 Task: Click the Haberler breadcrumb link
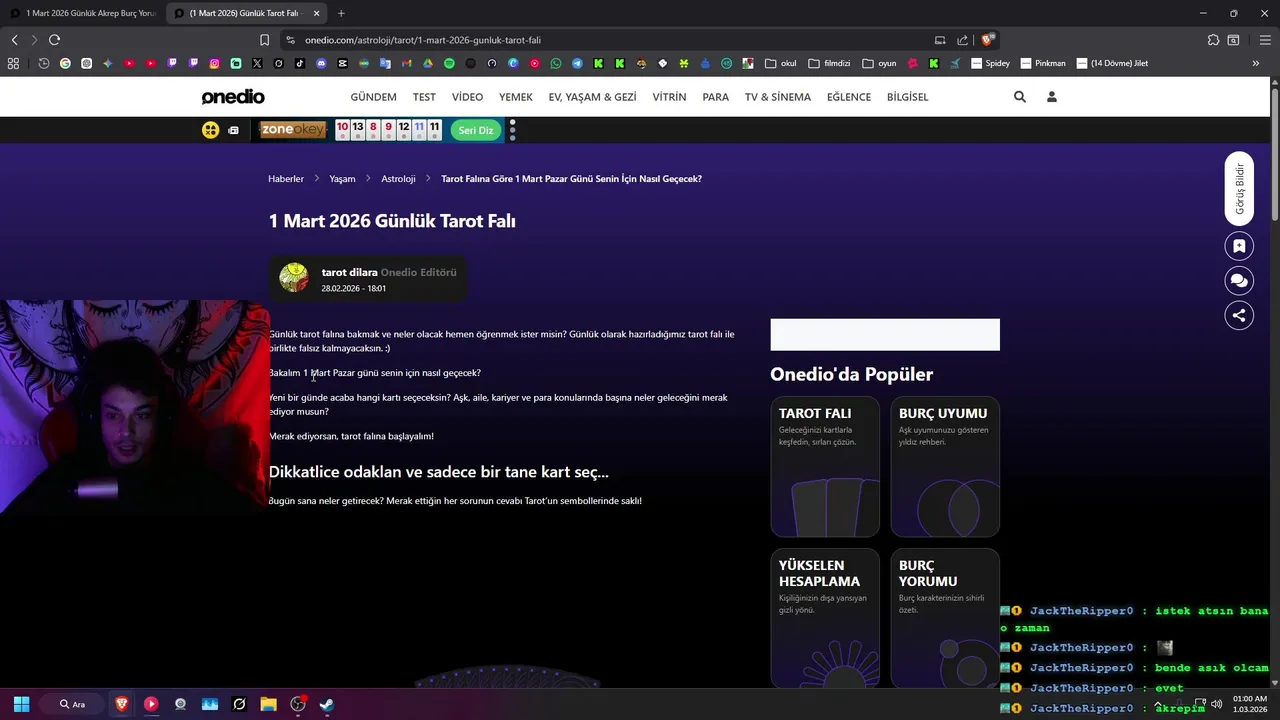tap(286, 179)
